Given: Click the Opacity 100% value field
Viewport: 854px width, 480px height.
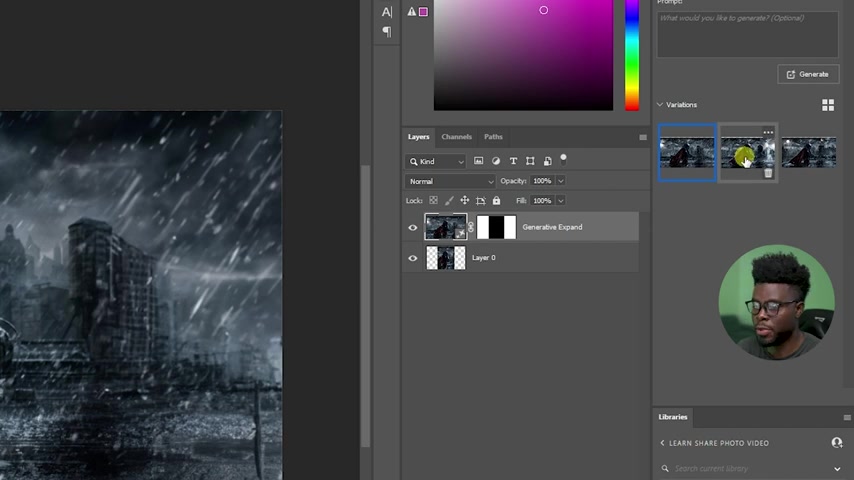Looking at the screenshot, I should point(542,181).
